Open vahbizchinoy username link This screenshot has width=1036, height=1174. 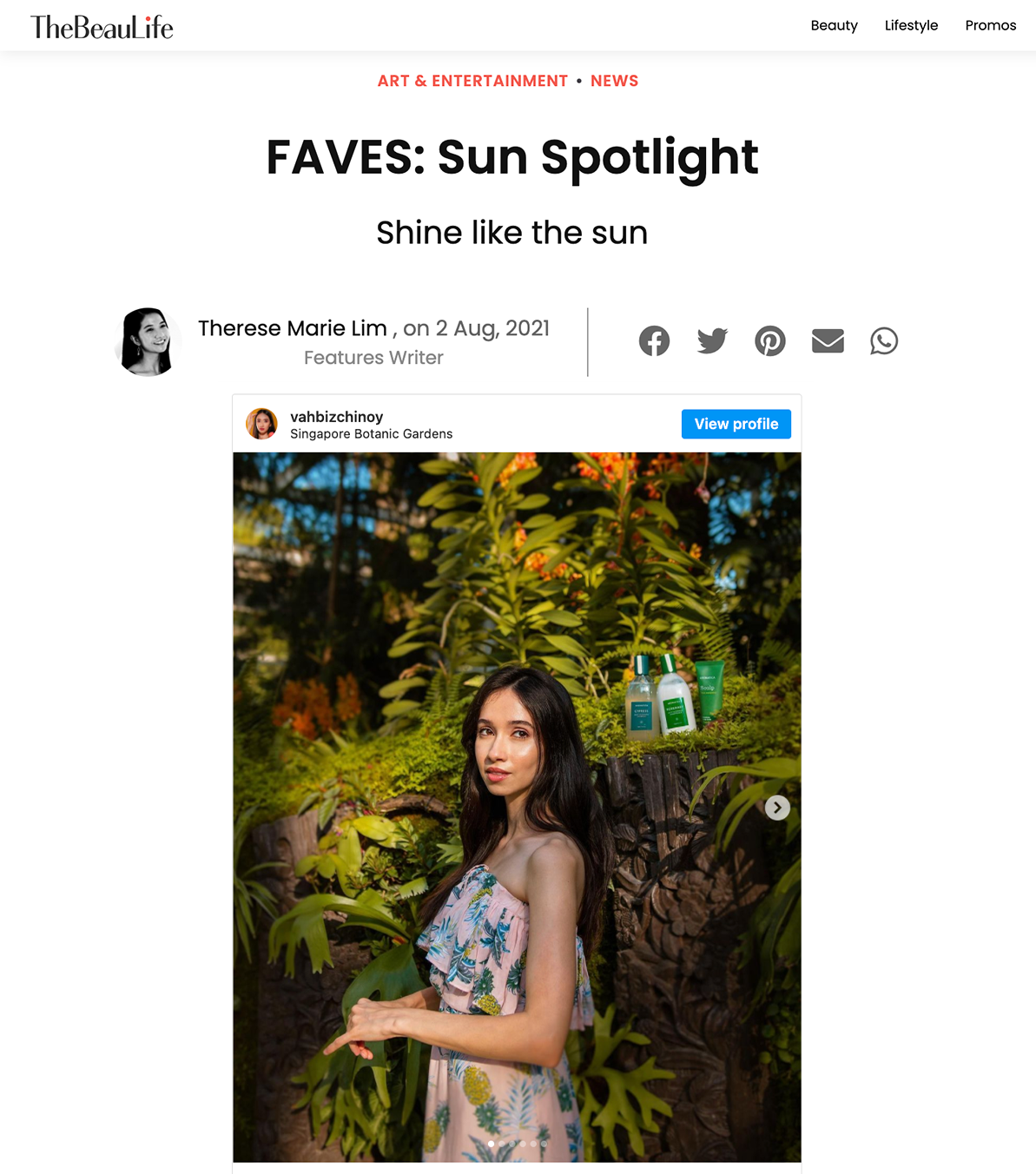point(336,417)
